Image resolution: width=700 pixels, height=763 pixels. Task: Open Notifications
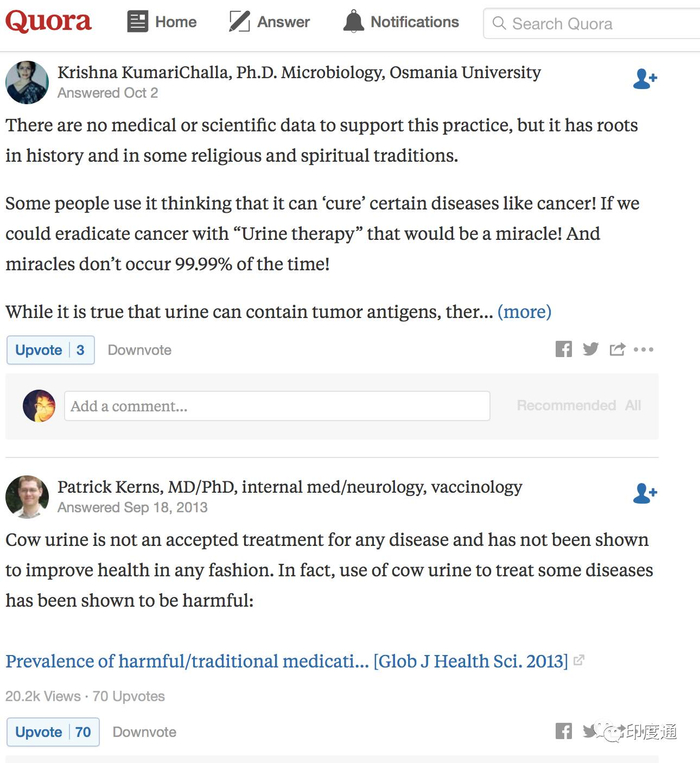coord(401,22)
